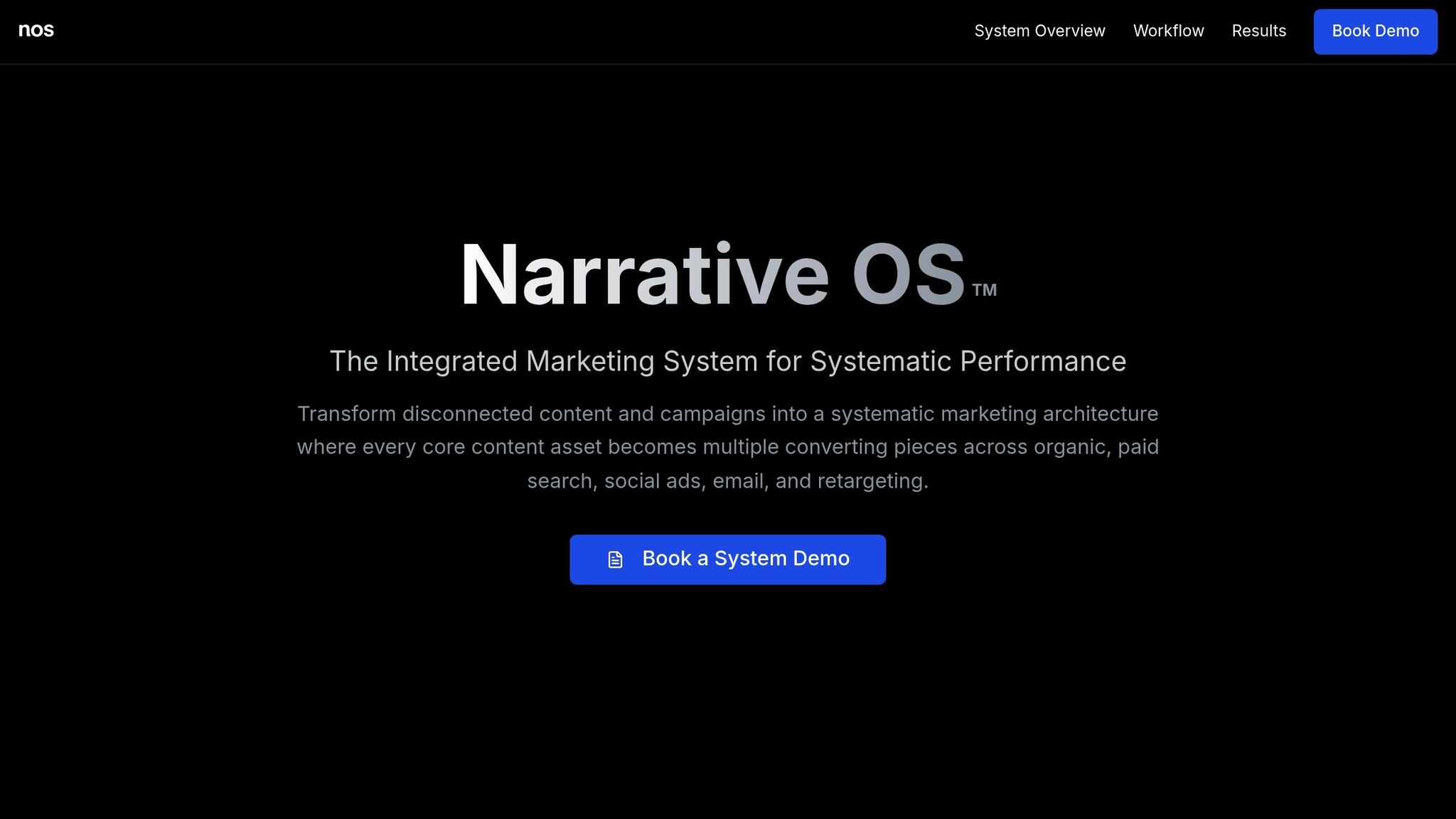Click System Overview in the navbar
Viewport: 1456px width, 819px height.
click(1040, 31)
